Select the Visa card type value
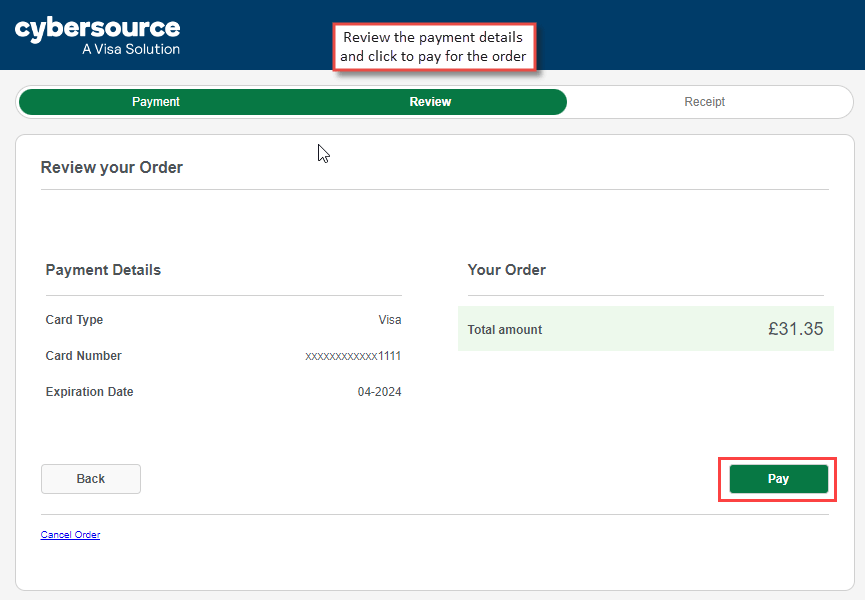This screenshot has width=865, height=600. pos(389,320)
